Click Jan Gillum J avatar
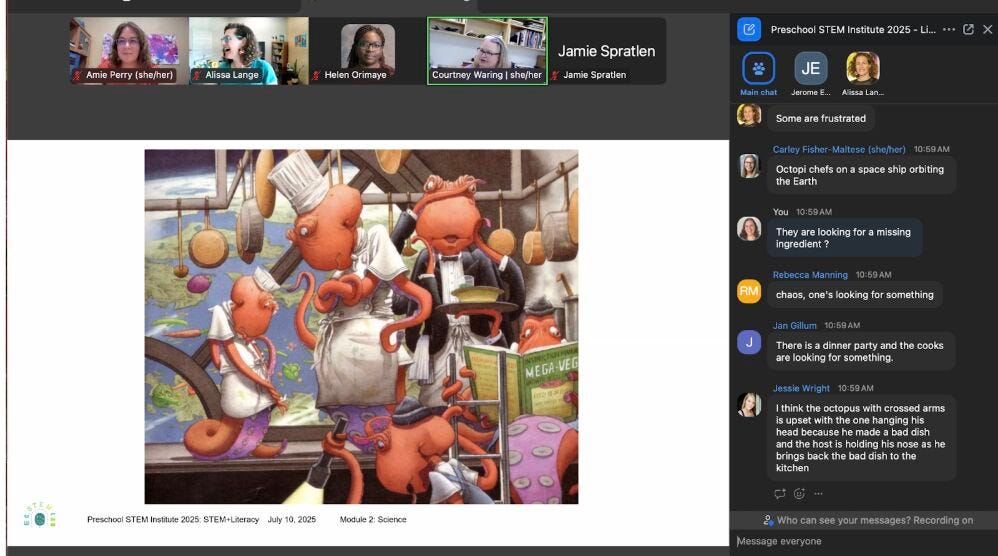 [748, 342]
